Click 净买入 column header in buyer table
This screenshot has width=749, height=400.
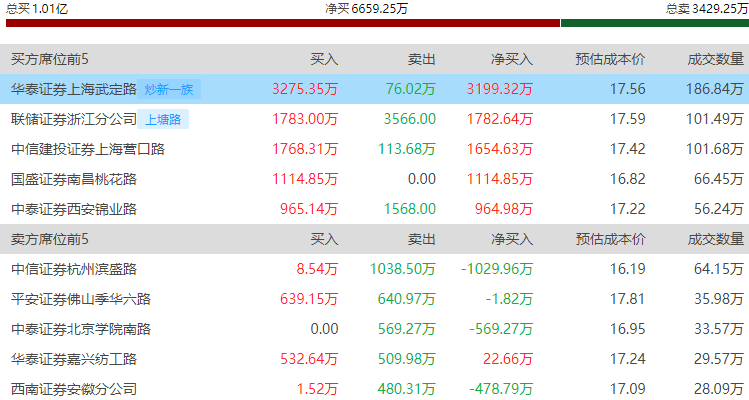(x=512, y=59)
